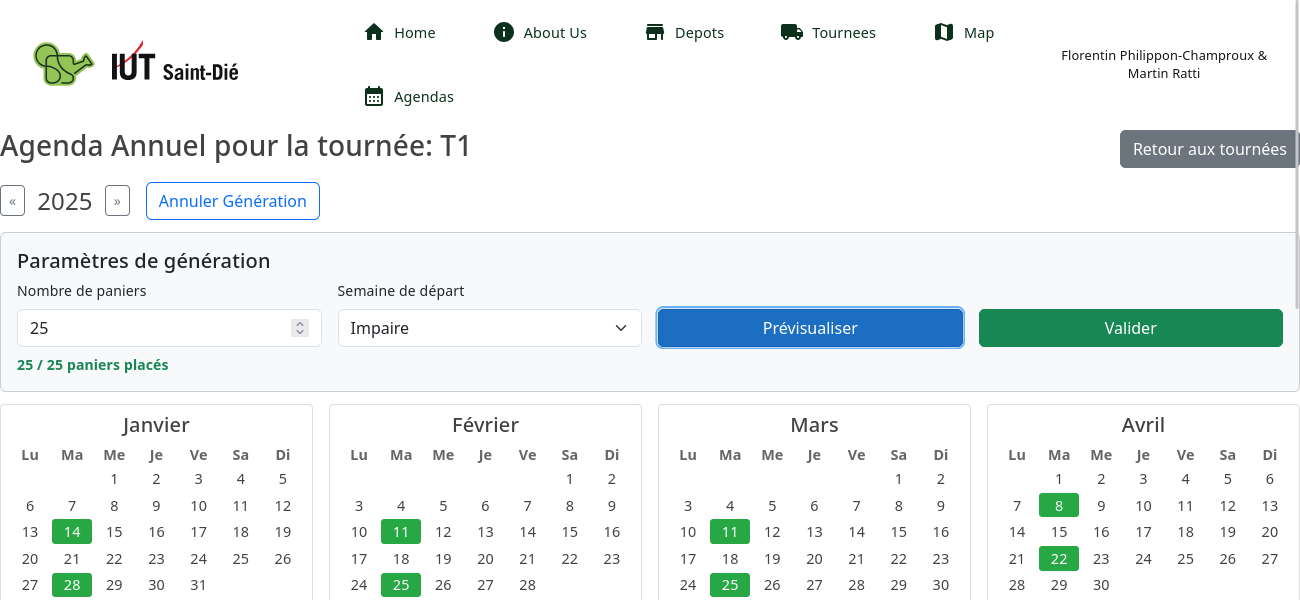Toggle highlighted April 8 date

point(1059,505)
